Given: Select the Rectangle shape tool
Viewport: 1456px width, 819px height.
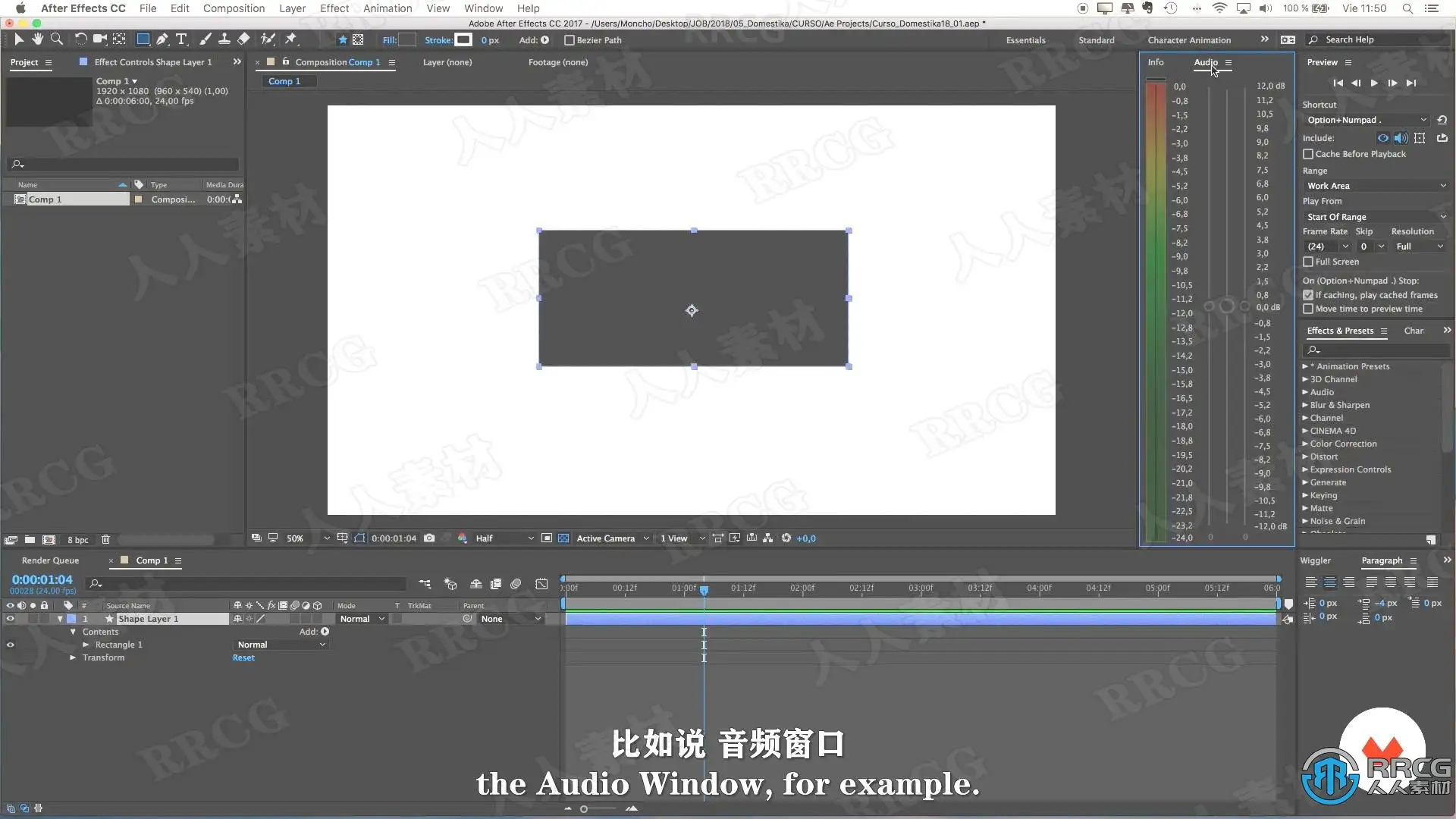Looking at the screenshot, I should tap(143, 39).
